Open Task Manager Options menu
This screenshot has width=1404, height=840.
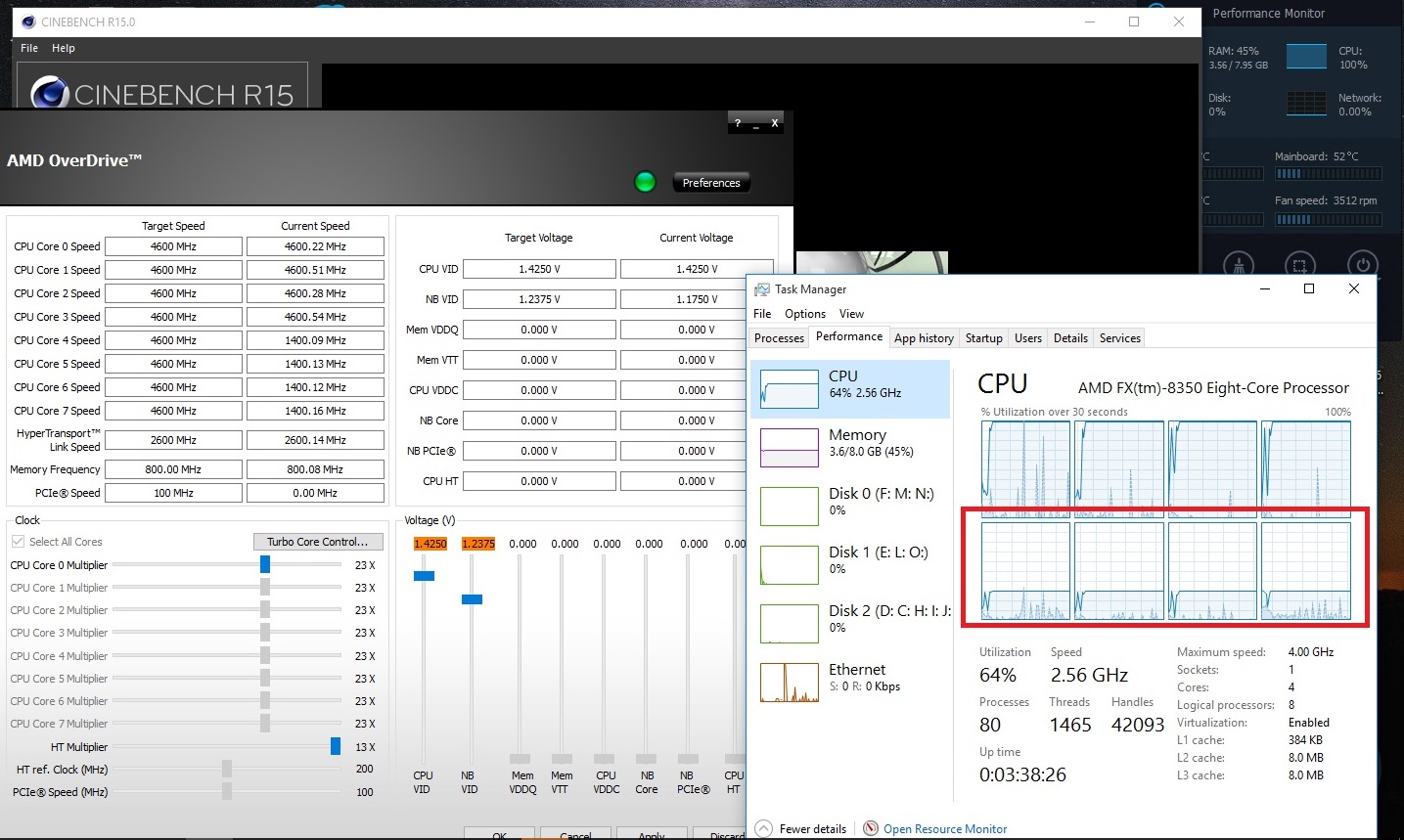click(x=805, y=314)
